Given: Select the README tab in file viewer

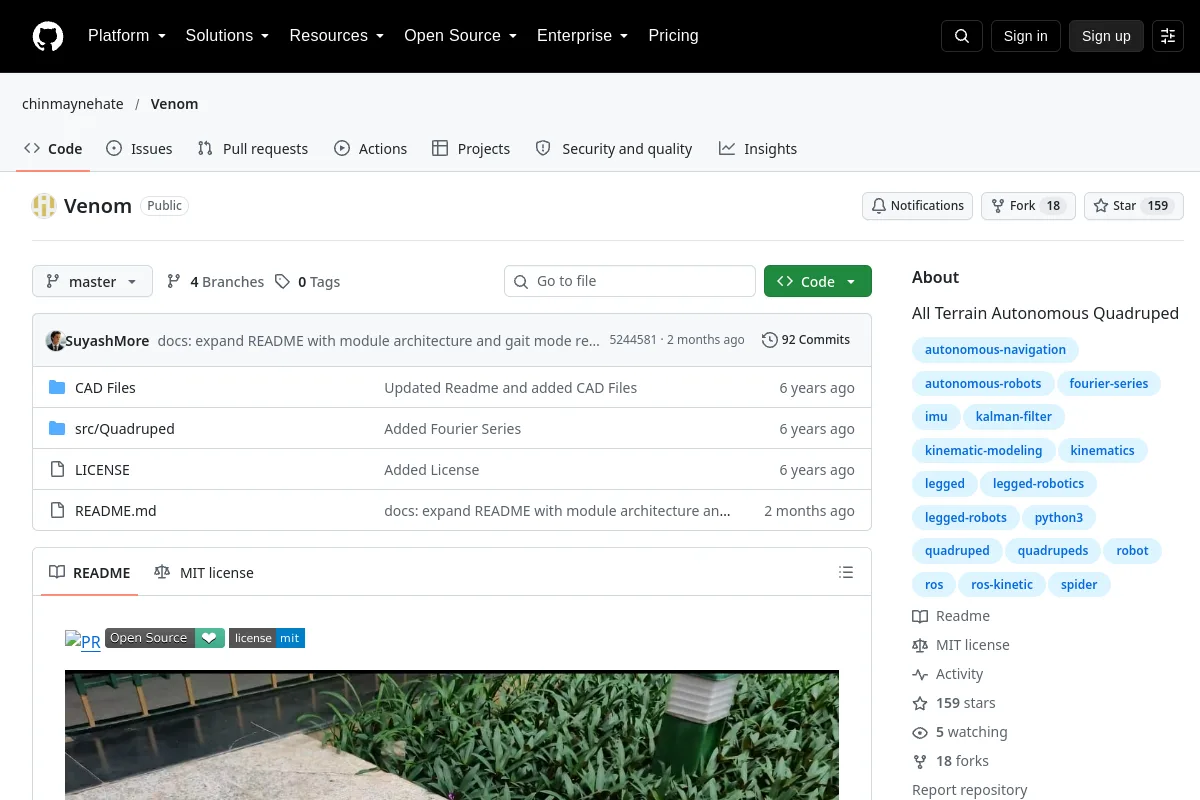Looking at the screenshot, I should click(x=90, y=573).
